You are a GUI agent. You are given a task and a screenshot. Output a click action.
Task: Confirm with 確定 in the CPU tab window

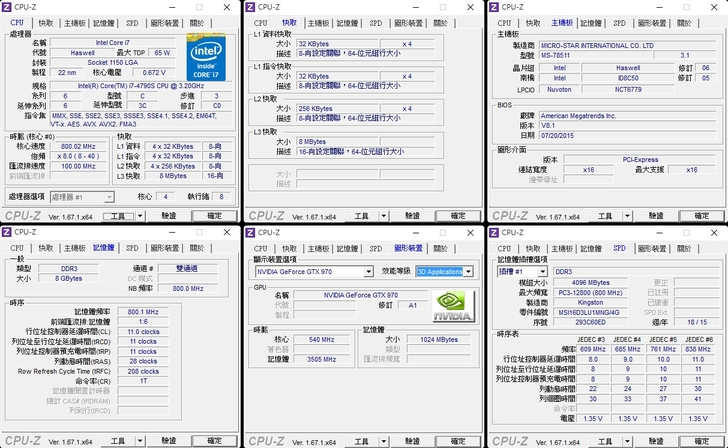pos(214,216)
